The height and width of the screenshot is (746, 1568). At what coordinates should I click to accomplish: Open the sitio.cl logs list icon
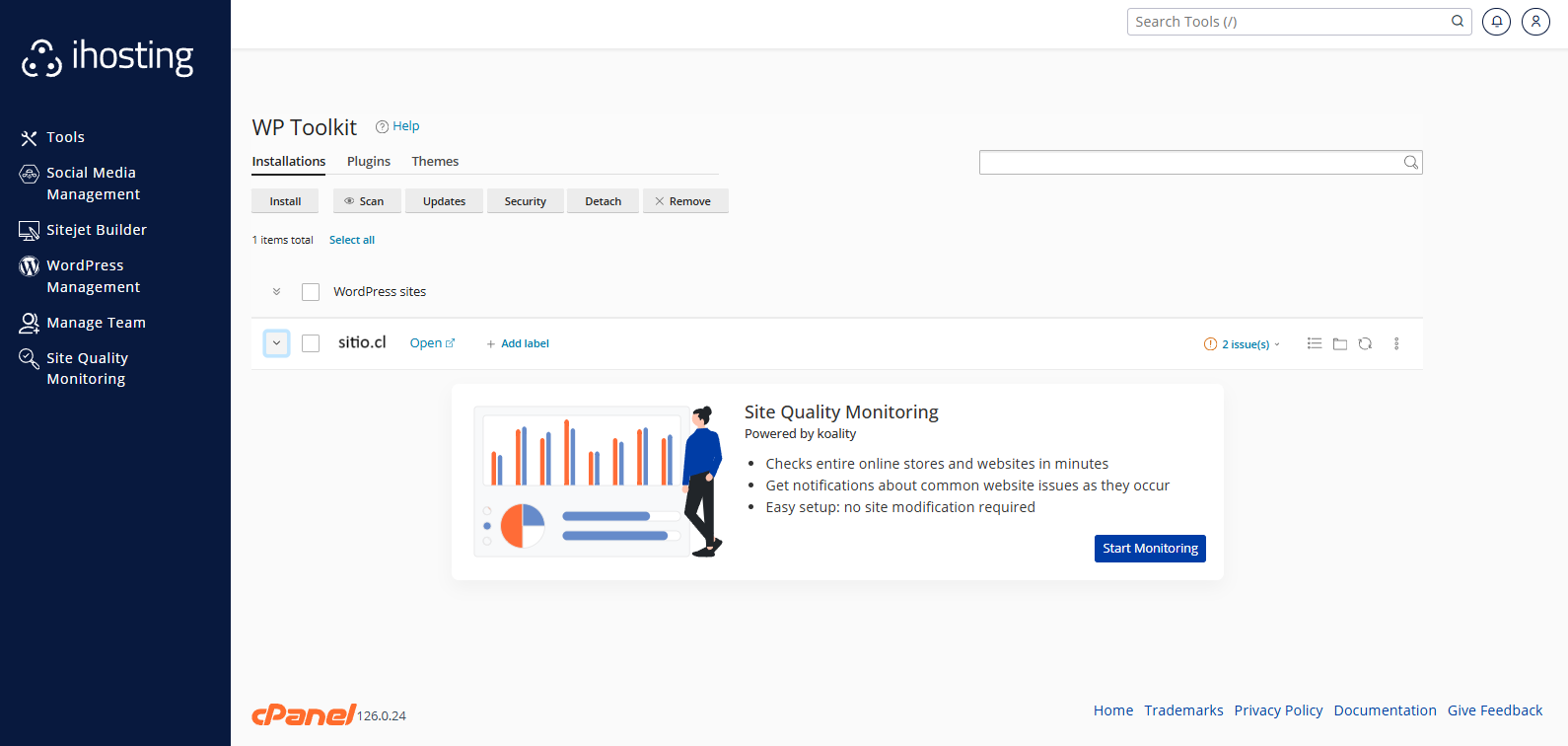(x=1315, y=343)
